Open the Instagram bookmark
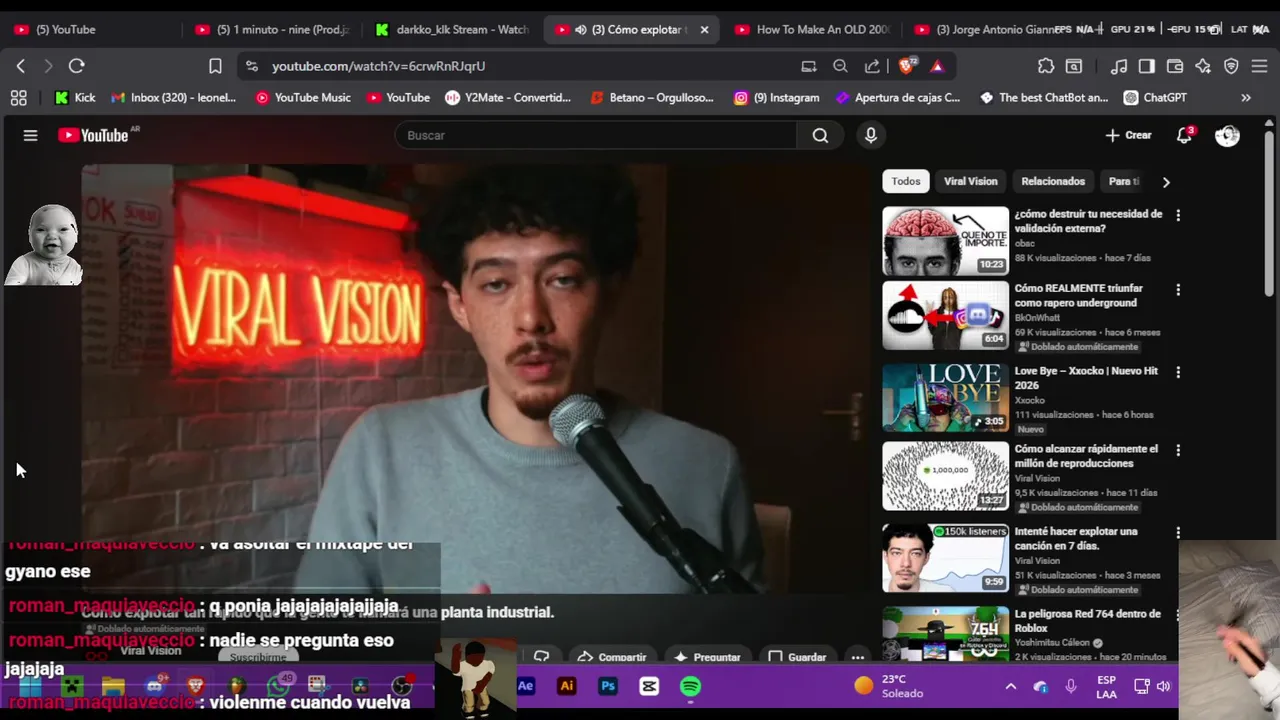 tap(776, 97)
